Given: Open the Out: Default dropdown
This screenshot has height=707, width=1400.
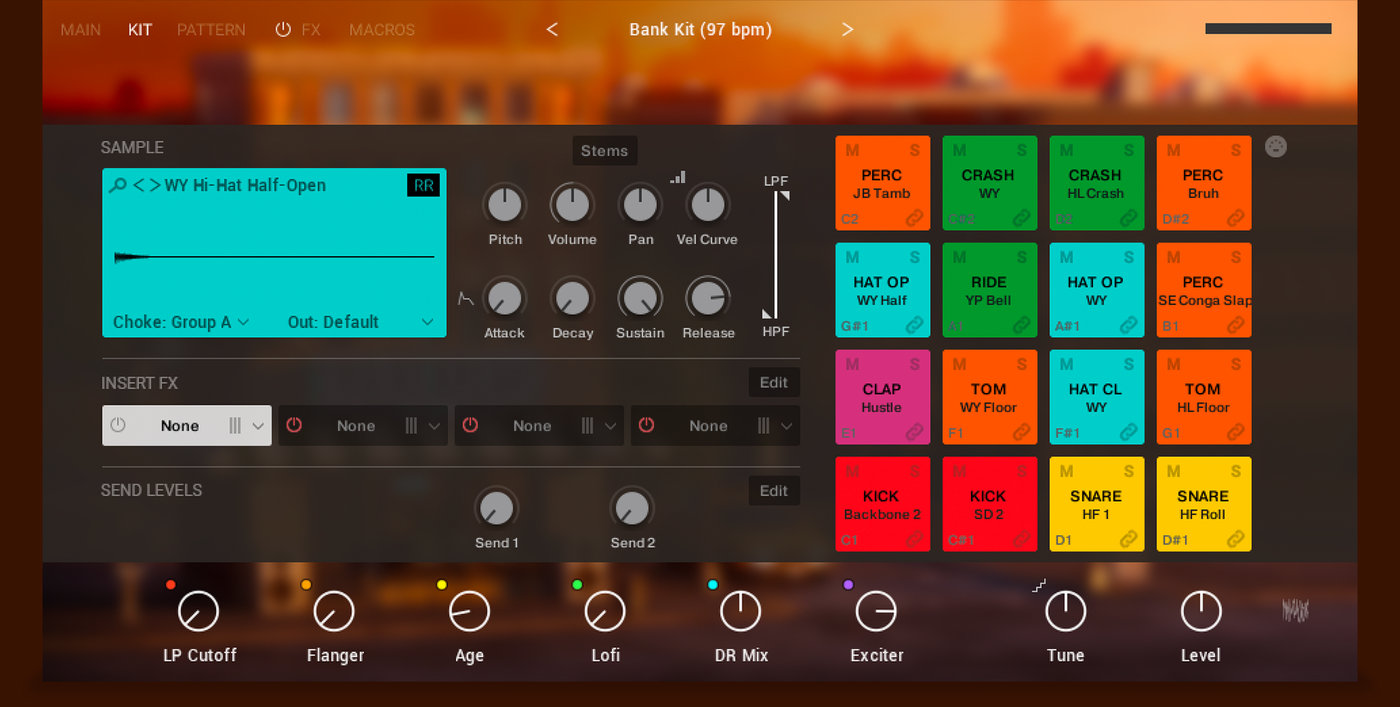Looking at the screenshot, I should [361, 322].
